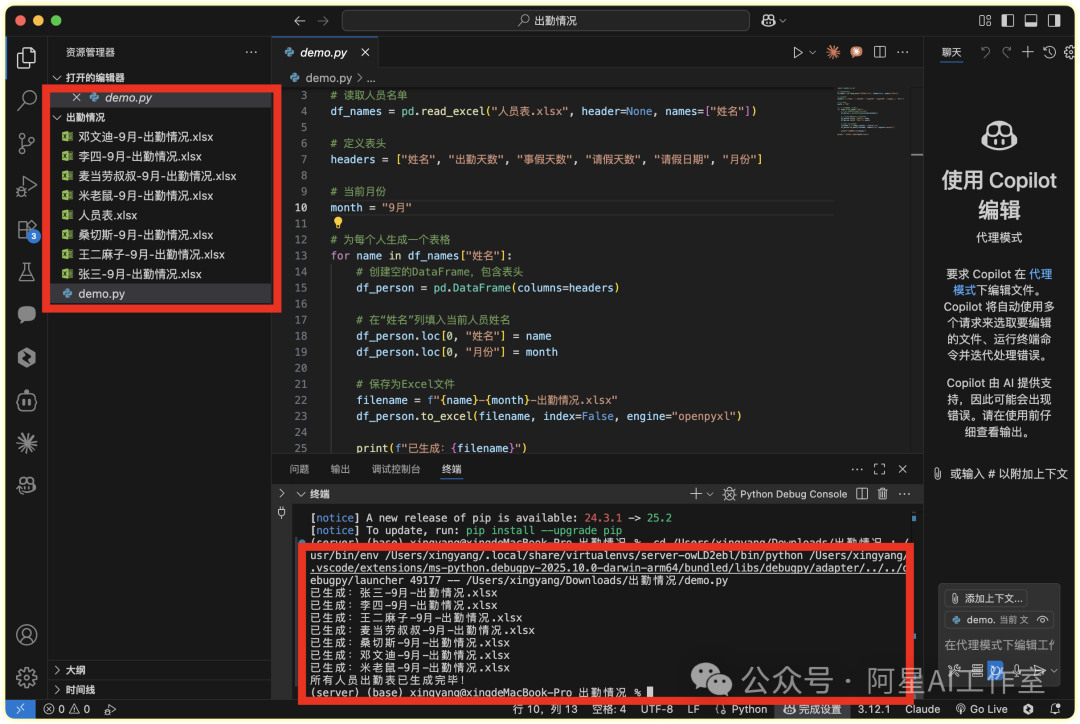The width and height of the screenshot is (1080, 724).
Task: Open the Testing flask icon
Action: pyautogui.click(x=27, y=272)
